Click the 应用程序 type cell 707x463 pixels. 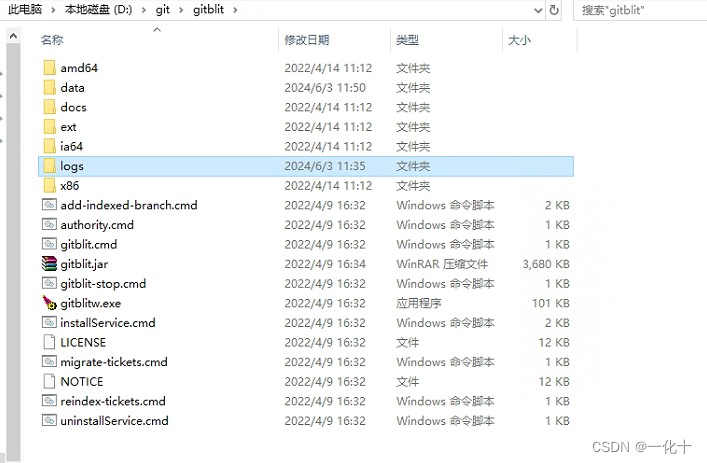pos(418,303)
